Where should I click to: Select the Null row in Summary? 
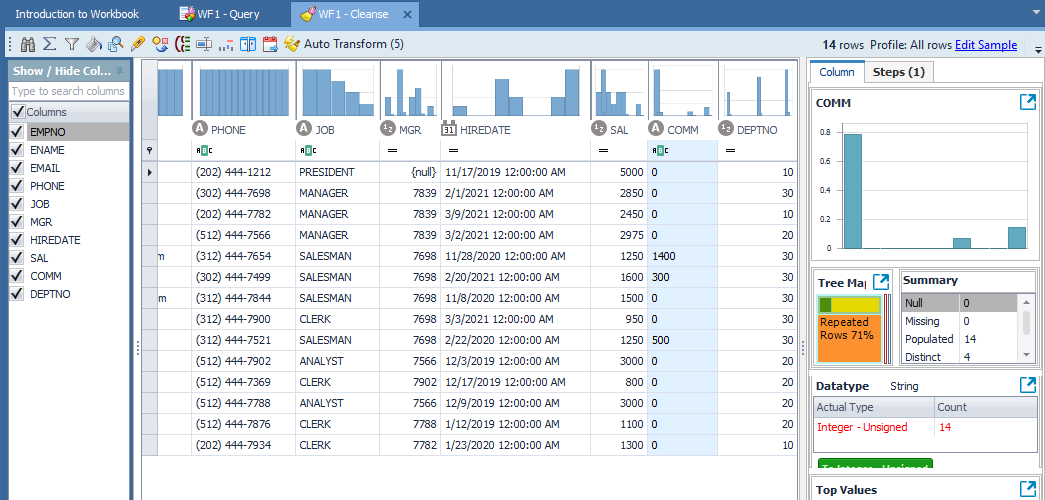coord(959,303)
